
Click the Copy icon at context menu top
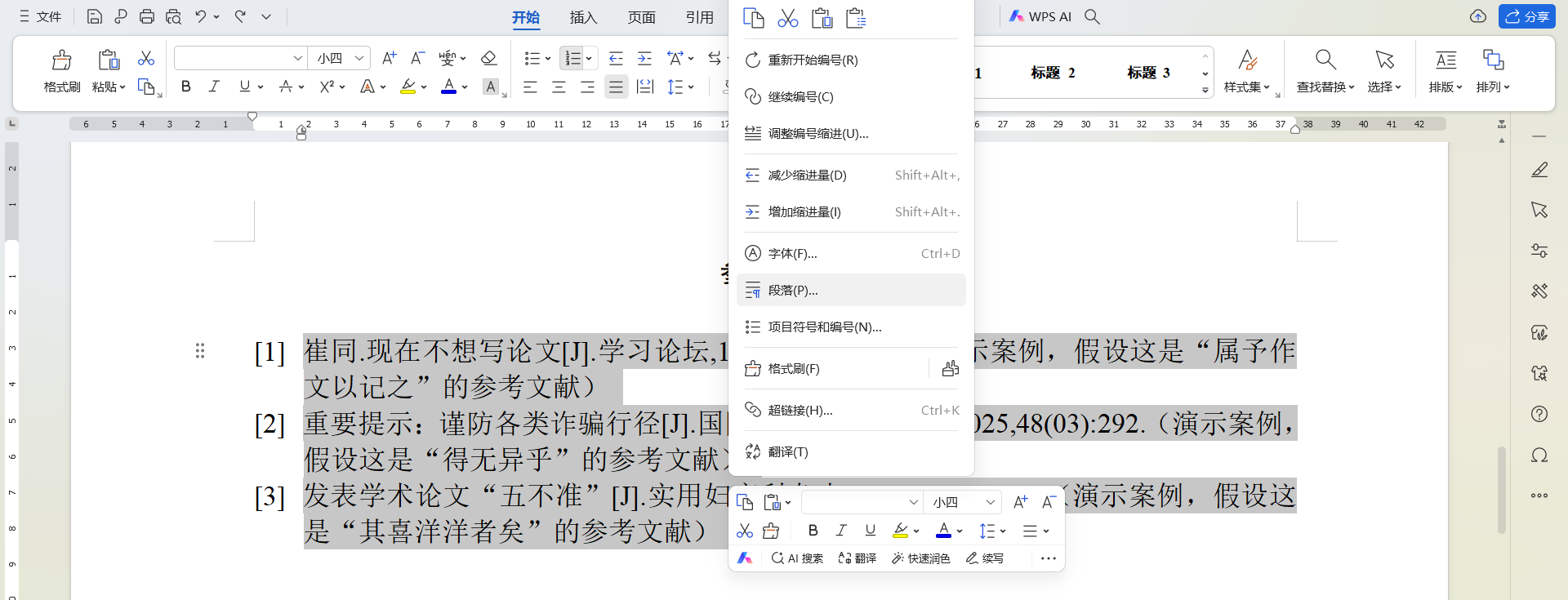pyautogui.click(x=753, y=18)
